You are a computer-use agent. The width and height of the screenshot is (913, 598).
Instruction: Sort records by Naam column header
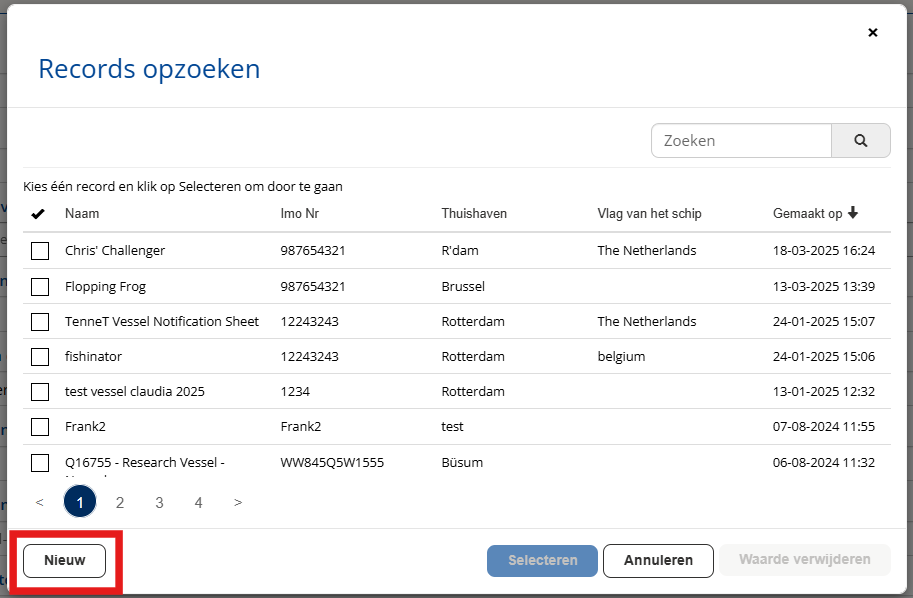click(x=82, y=214)
